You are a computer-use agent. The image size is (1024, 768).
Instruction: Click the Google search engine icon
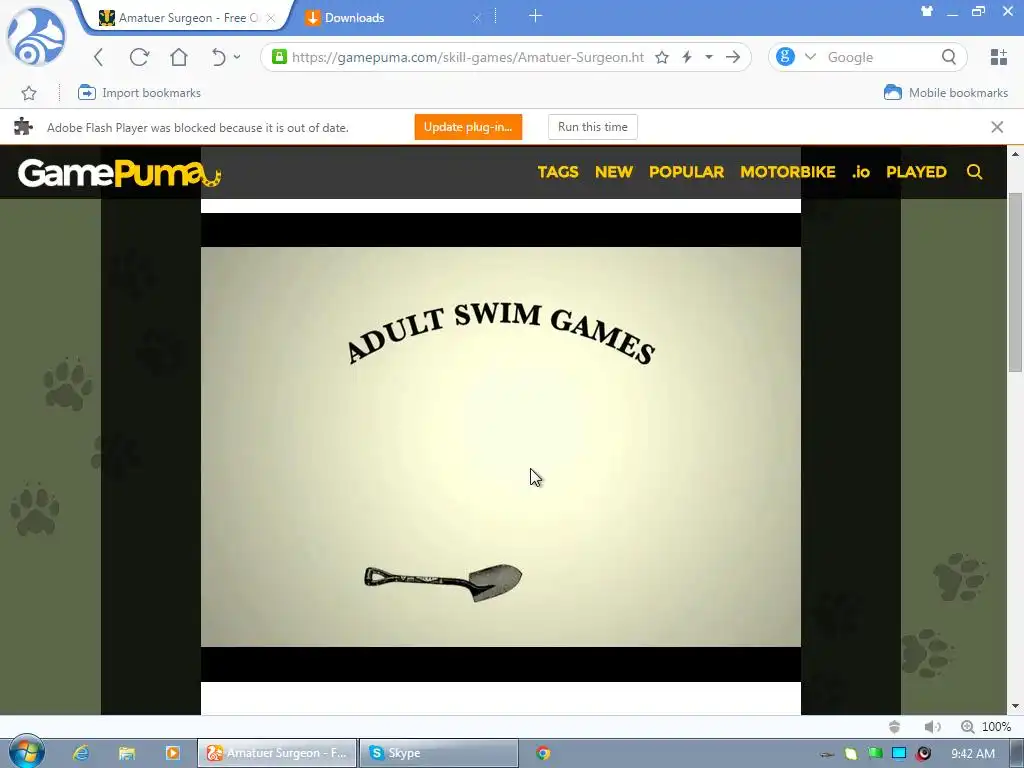tap(785, 57)
